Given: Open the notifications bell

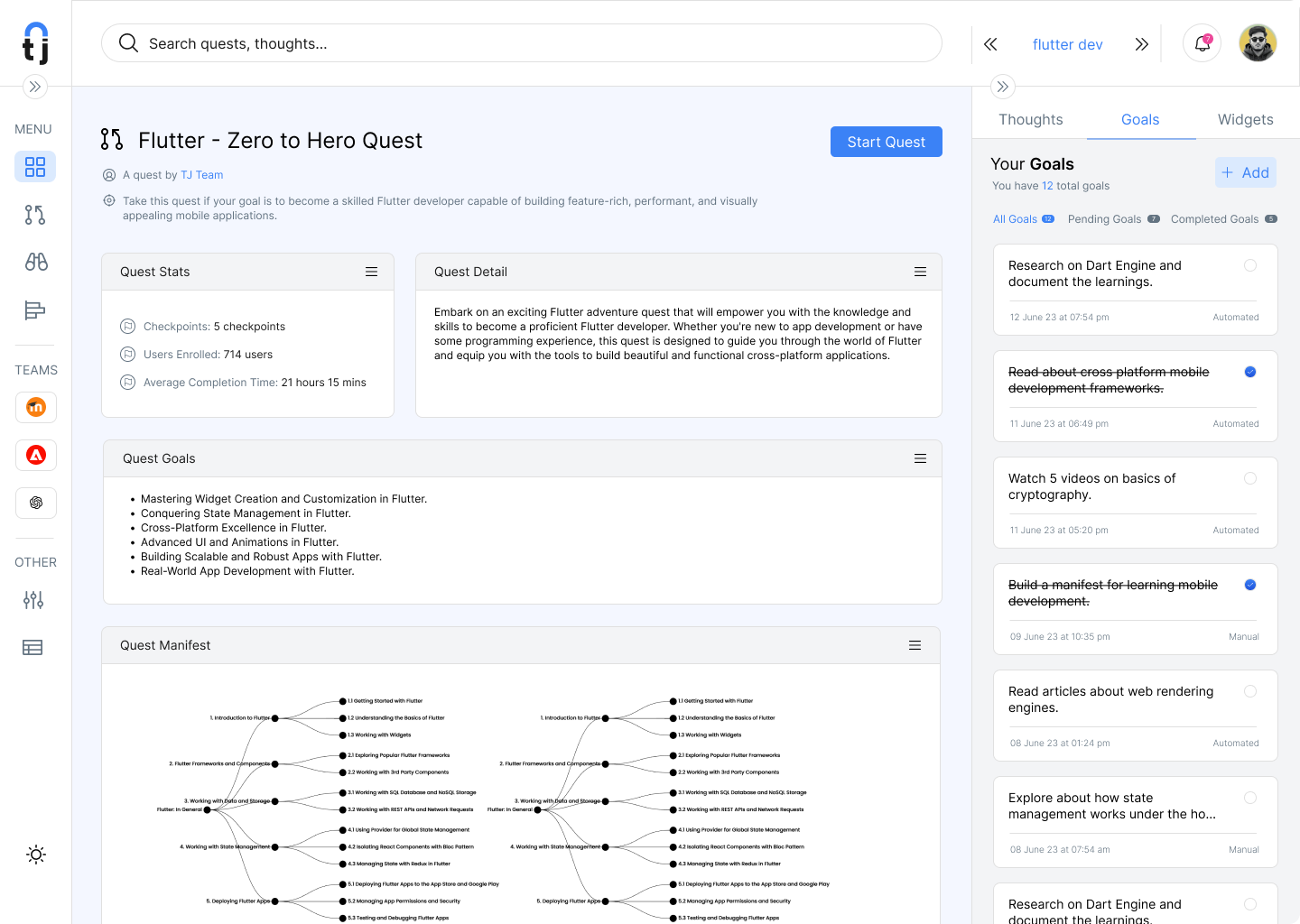Looking at the screenshot, I should pyautogui.click(x=1202, y=43).
